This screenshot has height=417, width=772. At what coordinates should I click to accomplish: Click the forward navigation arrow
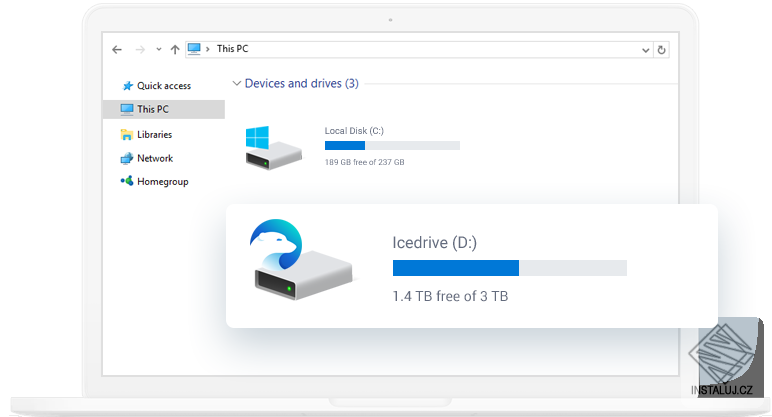pyautogui.click(x=140, y=49)
